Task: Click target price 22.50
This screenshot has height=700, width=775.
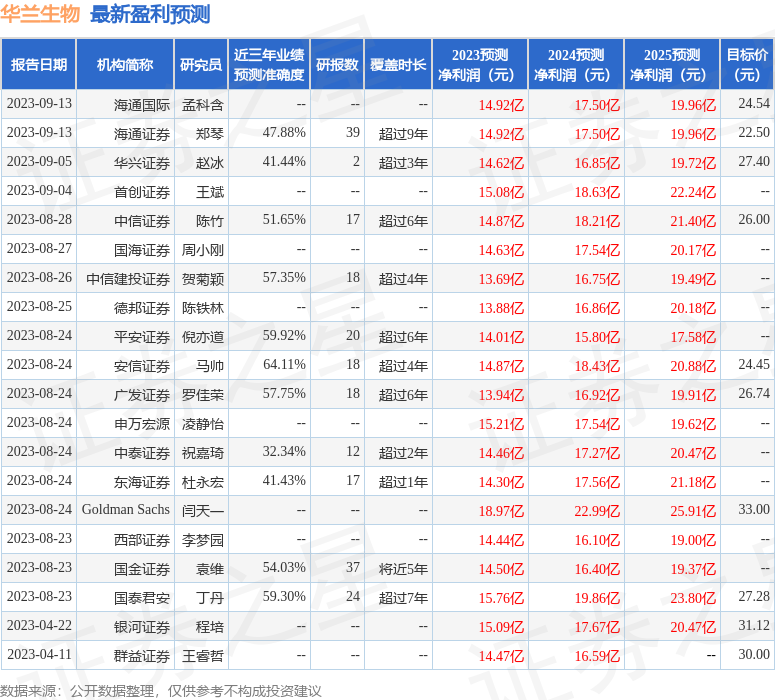Action: [754, 132]
